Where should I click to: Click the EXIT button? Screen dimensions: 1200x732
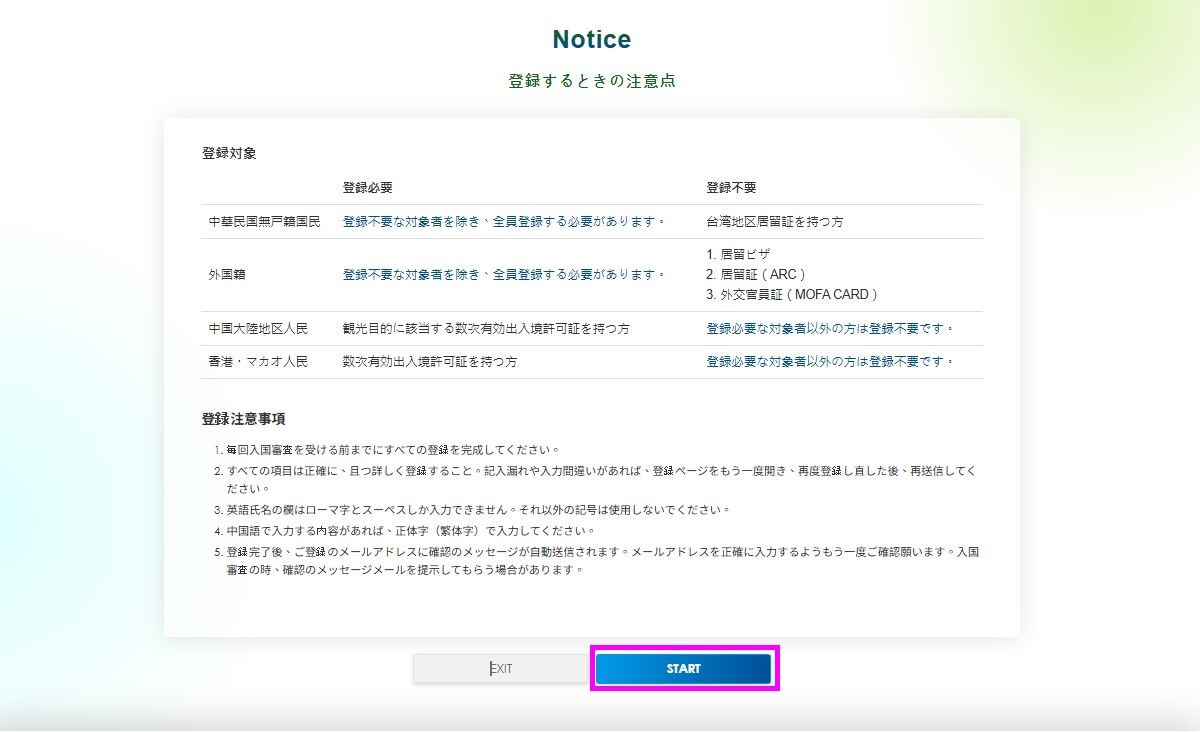point(500,669)
